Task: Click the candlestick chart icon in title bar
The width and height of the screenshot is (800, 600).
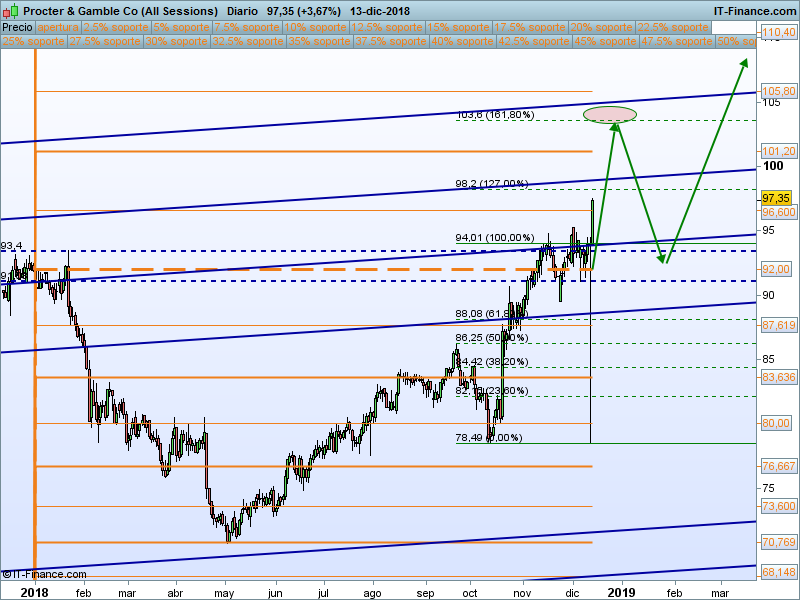Action: [10, 11]
